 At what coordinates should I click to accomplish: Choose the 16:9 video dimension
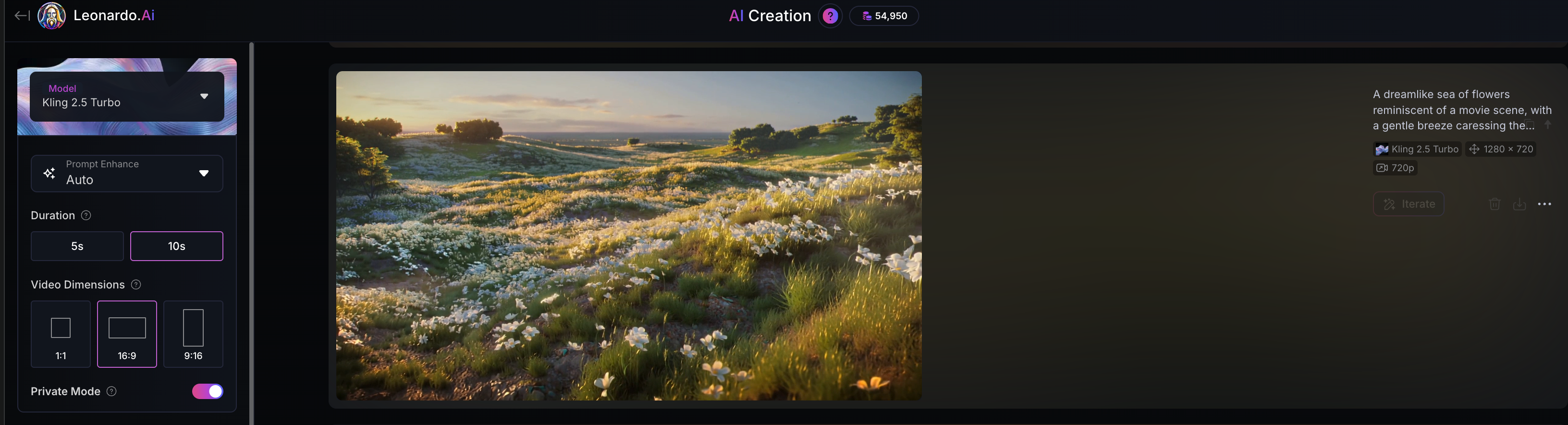click(127, 334)
